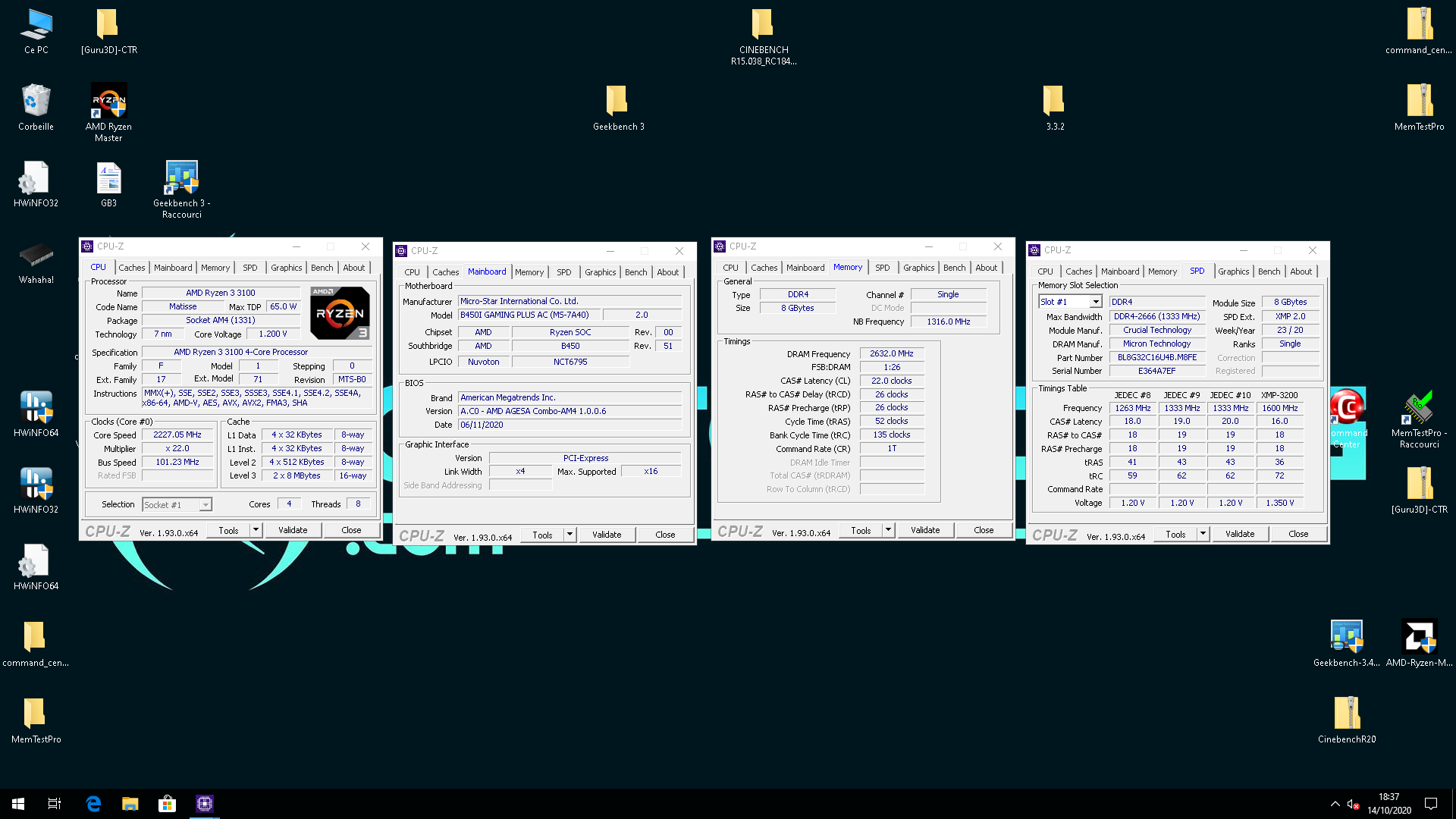Launch AMD Ryzen Master desktop shortcut
Image resolution: width=1456 pixels, height=819 pixels.
108,112
